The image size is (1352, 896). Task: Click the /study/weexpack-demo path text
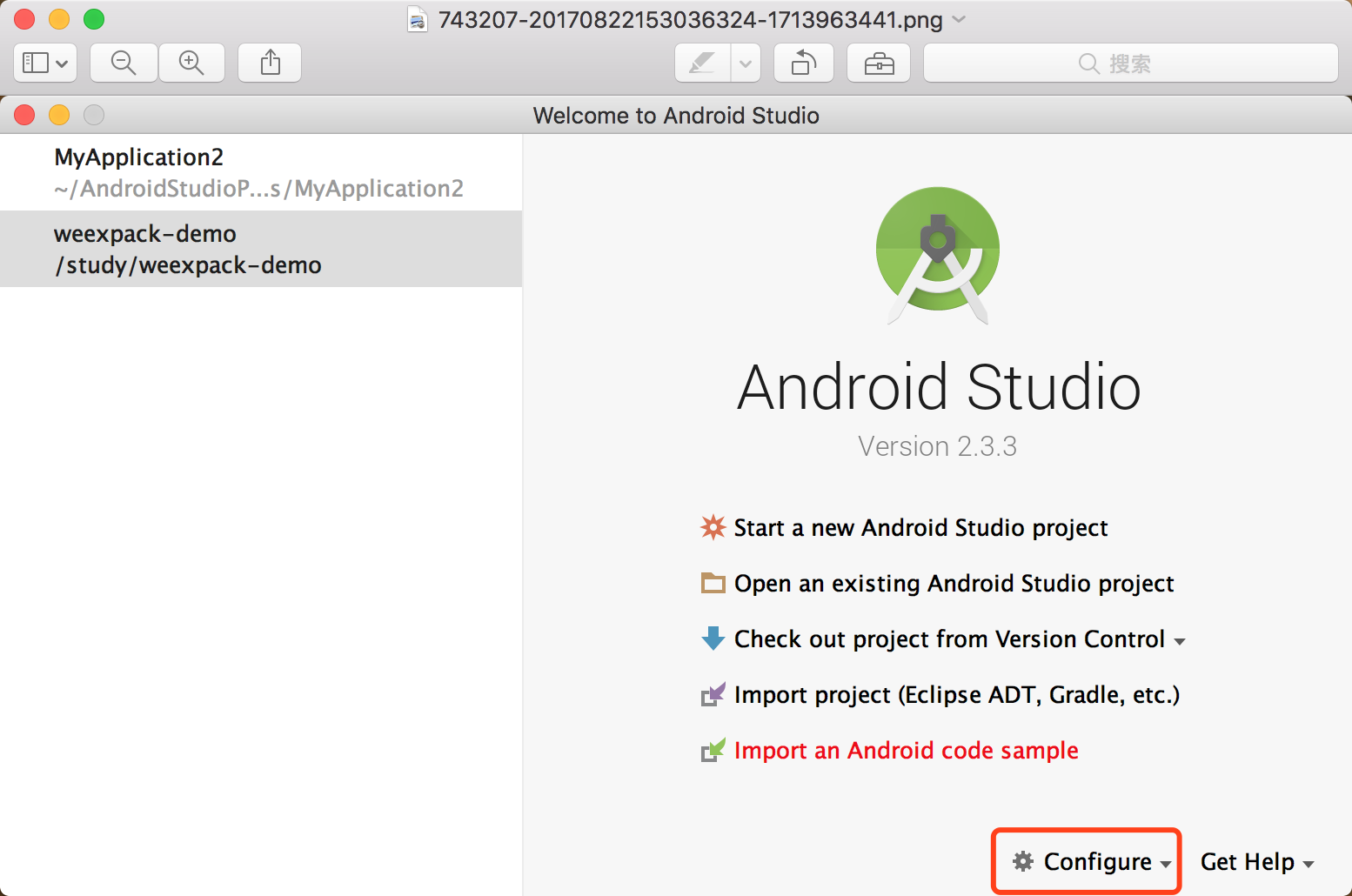pyautogui.click(x=188, y=265)
